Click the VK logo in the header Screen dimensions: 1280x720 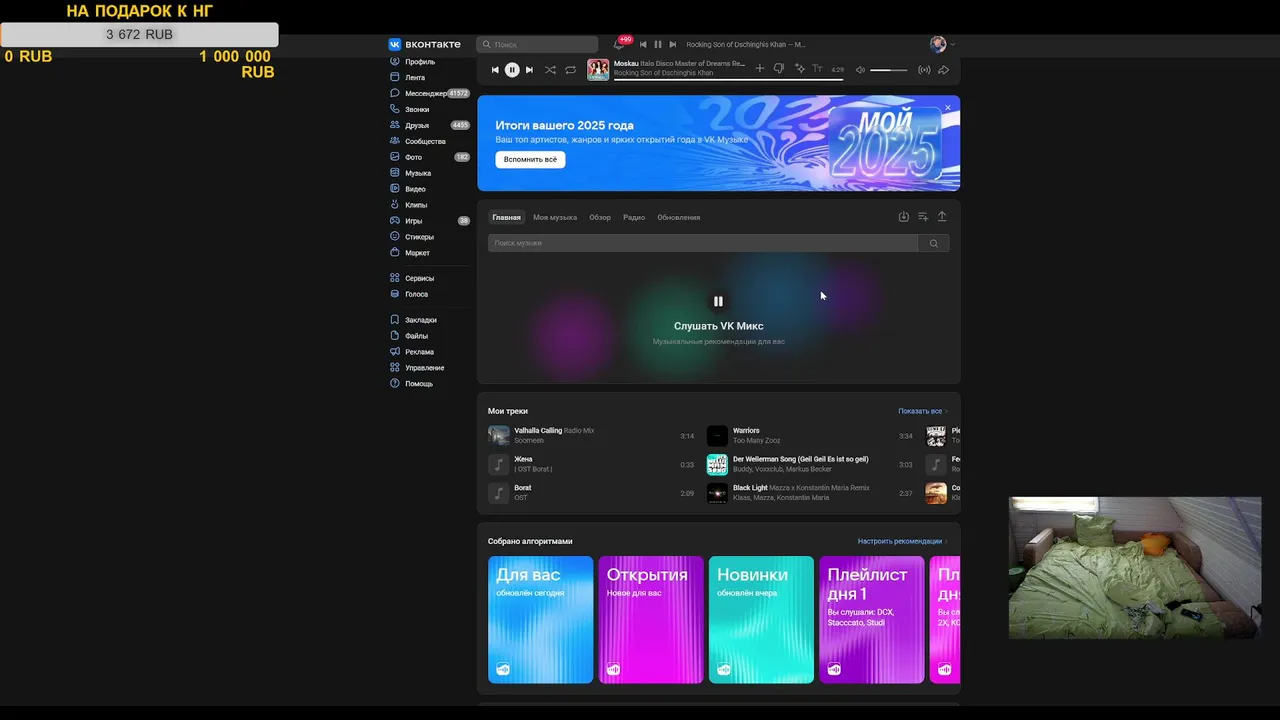tap(424, 44)
